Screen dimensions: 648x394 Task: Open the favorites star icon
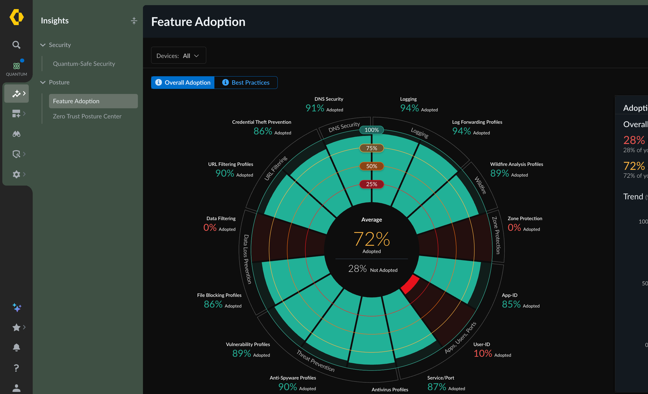coord(16,327)
